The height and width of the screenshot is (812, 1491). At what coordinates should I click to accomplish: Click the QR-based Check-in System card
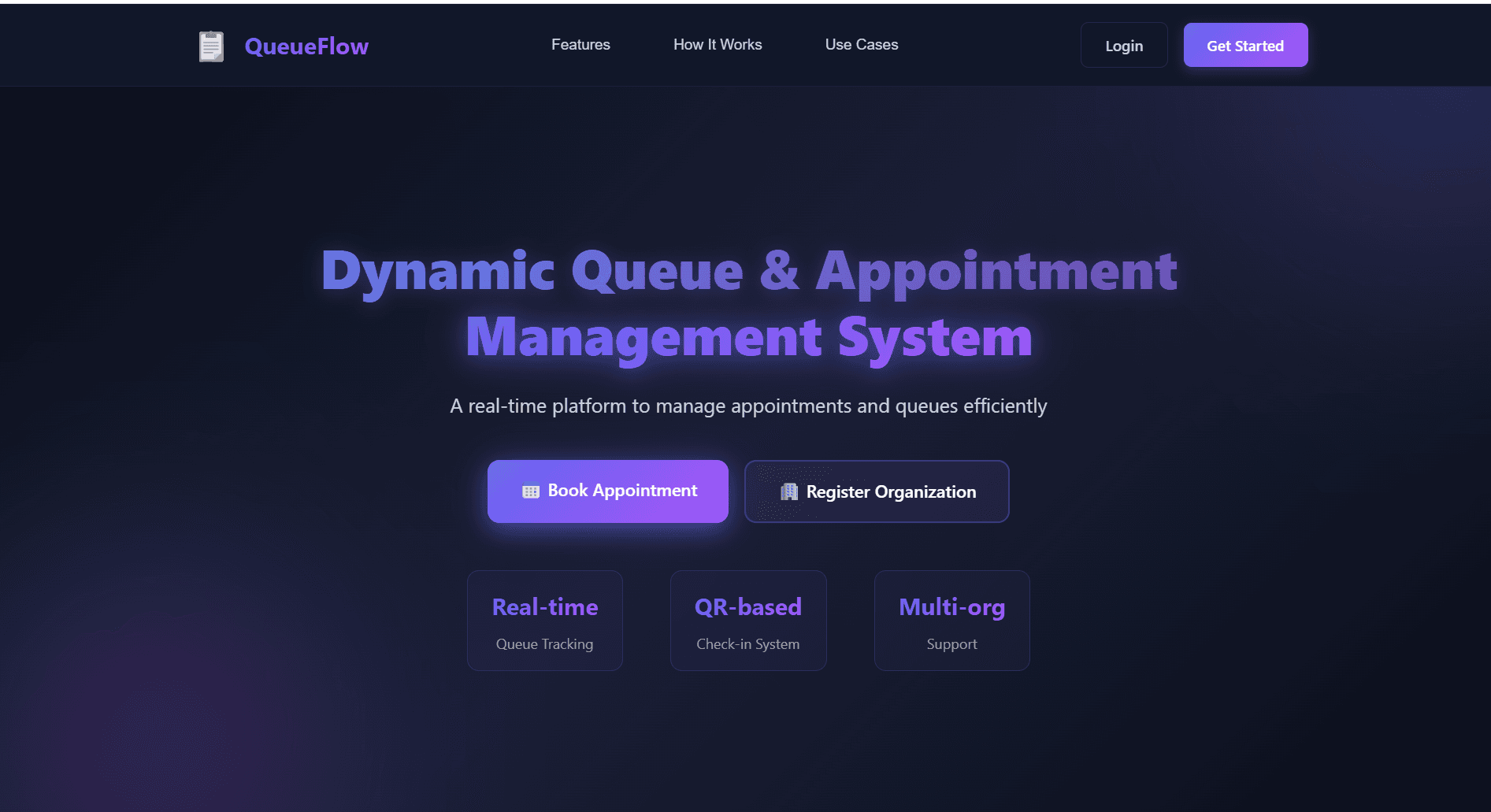click(x=747, y=621)
